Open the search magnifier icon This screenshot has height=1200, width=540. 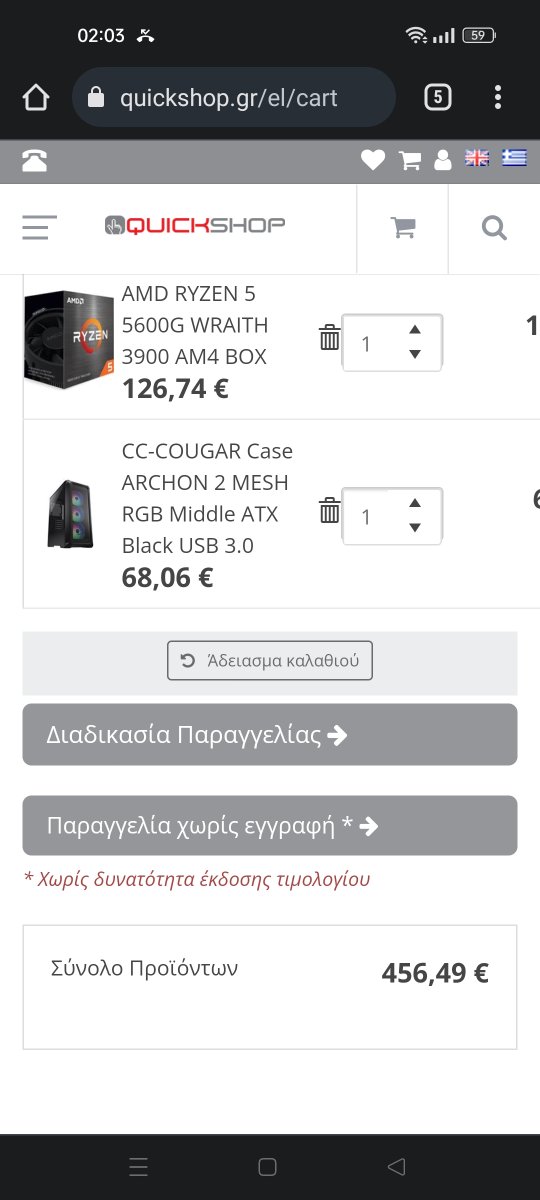coord(494,228)
